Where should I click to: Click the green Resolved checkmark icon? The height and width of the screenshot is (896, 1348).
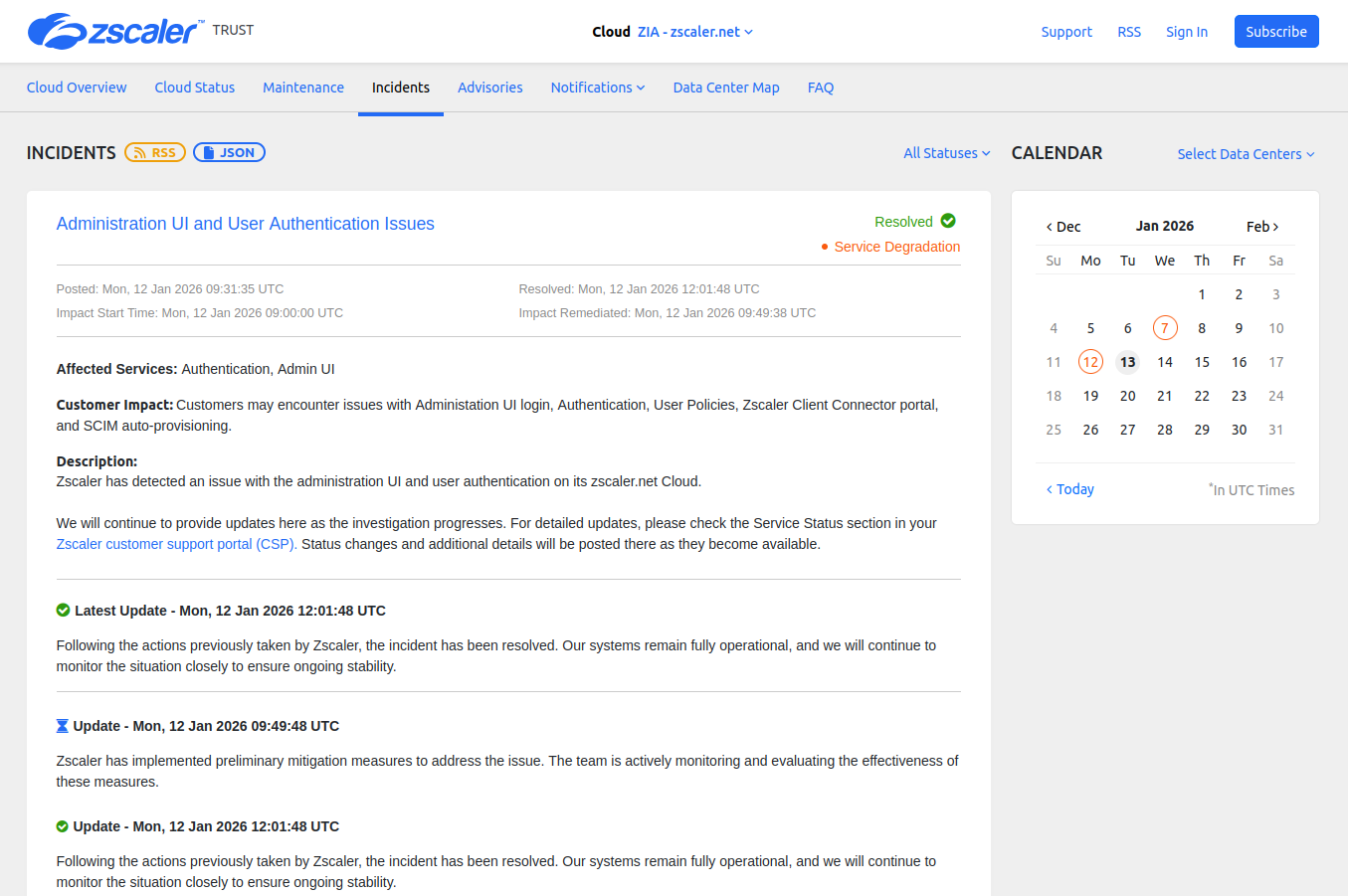click(947, 221)
